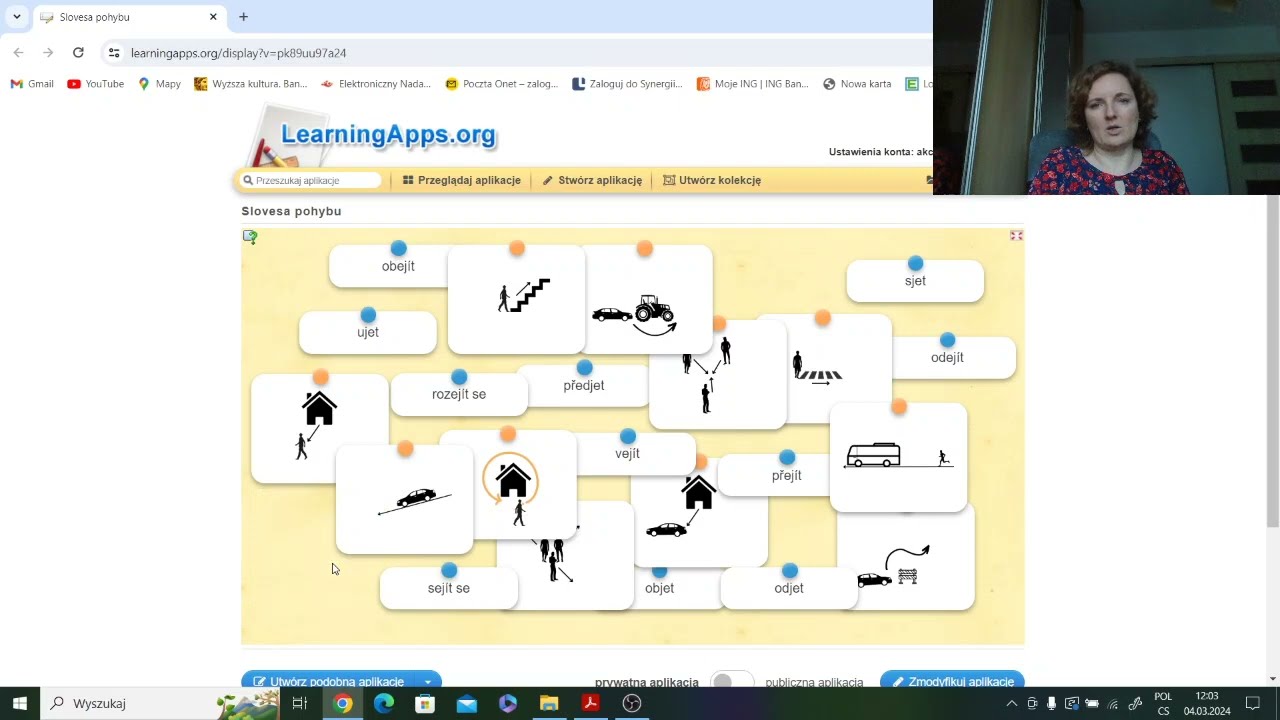This screenshot has height=720, width=1280.
Task: Click the browser address bar
Action: coord(520,53)
